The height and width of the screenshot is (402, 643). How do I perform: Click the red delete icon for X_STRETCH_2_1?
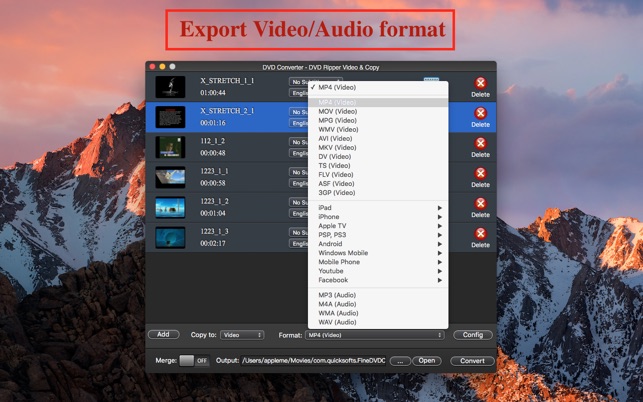[480, 114]
